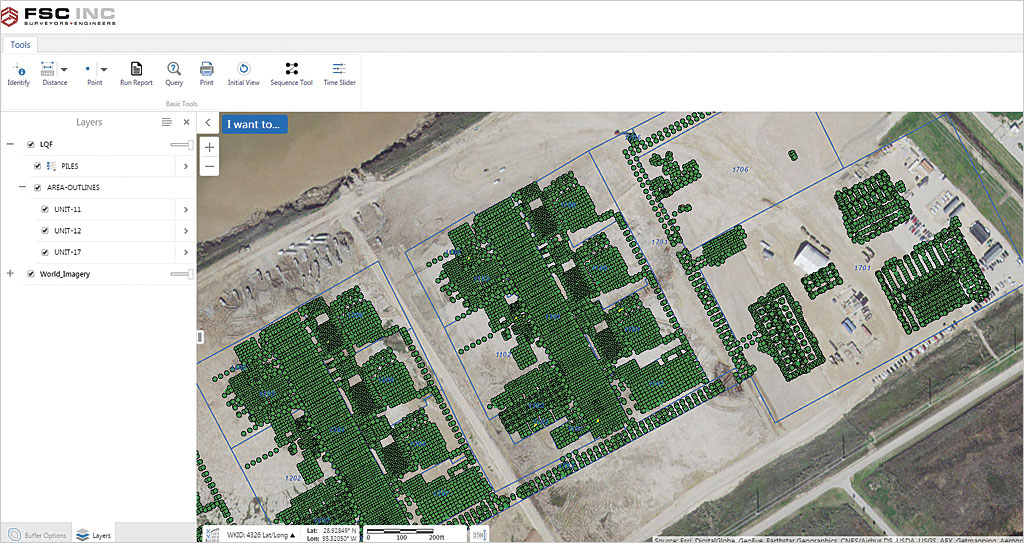Click the Print tool icon
The height and width of the screenshot is (543, 1024).
point(206,69)
